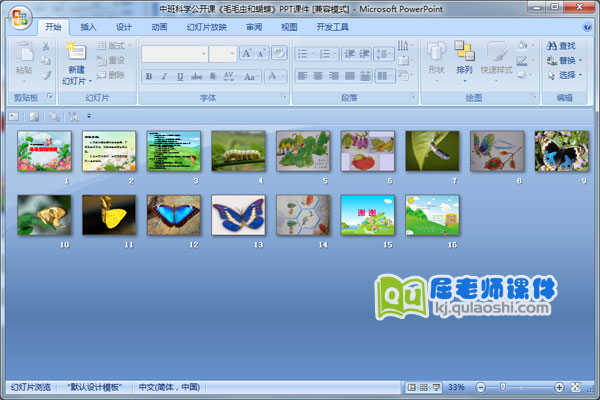Select slide 15 thank-you thumbnail
The image size is (600, 400).
[368, 215]
